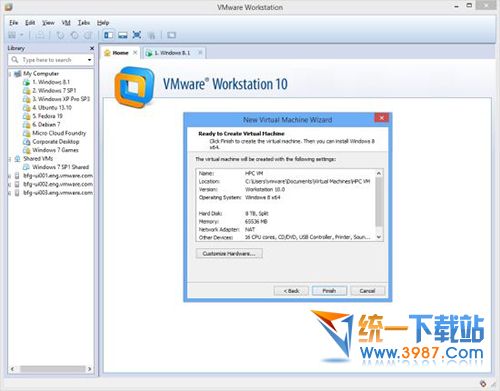Collapse the My Computer tree node

click(x=10, y=74)
